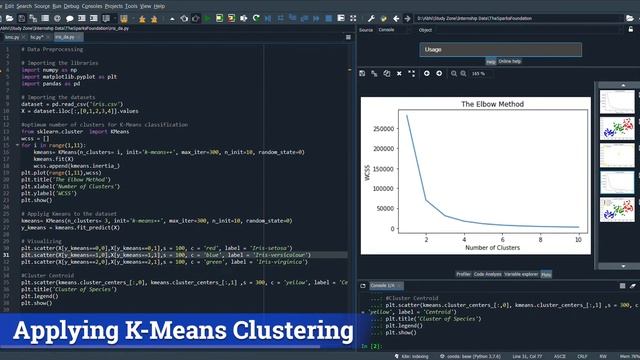The height and width of the screenshot is (360, 640).
Task: Click Save all plots icon
Action: pos(374,73)
